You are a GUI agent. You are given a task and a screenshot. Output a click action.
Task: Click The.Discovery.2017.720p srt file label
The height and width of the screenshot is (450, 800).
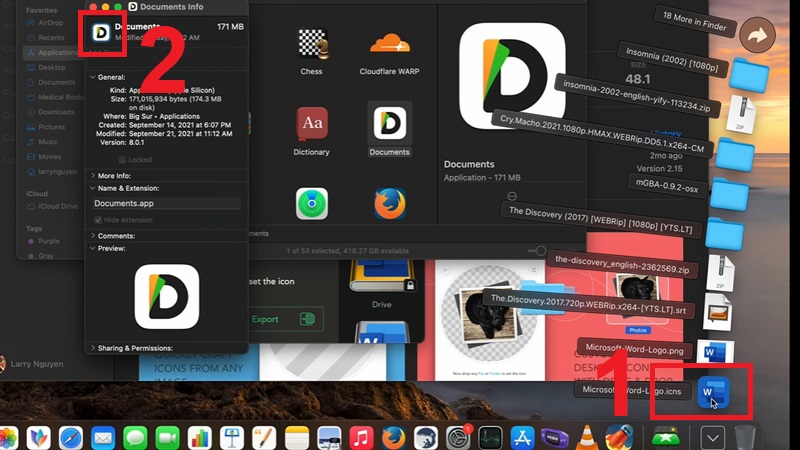point(588,305)
